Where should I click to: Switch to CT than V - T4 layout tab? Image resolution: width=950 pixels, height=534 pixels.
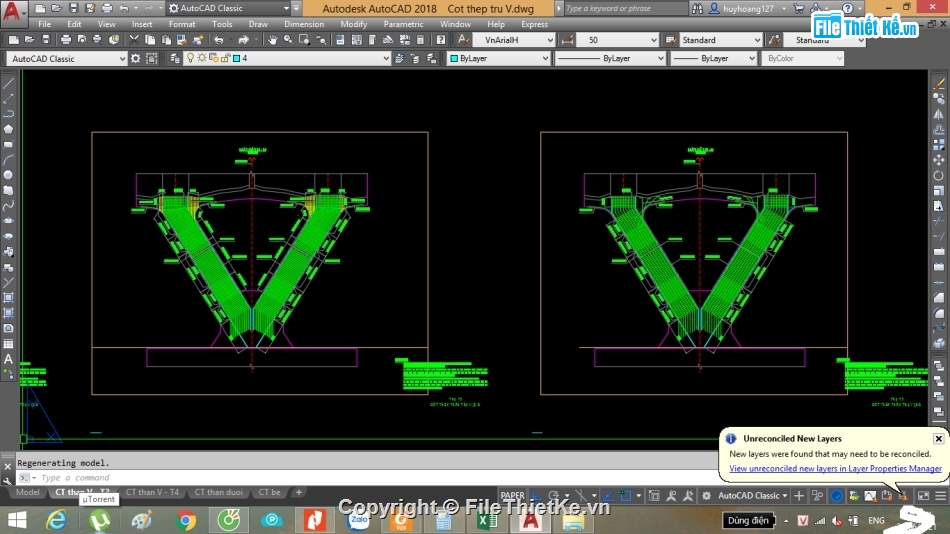(152, 492)
